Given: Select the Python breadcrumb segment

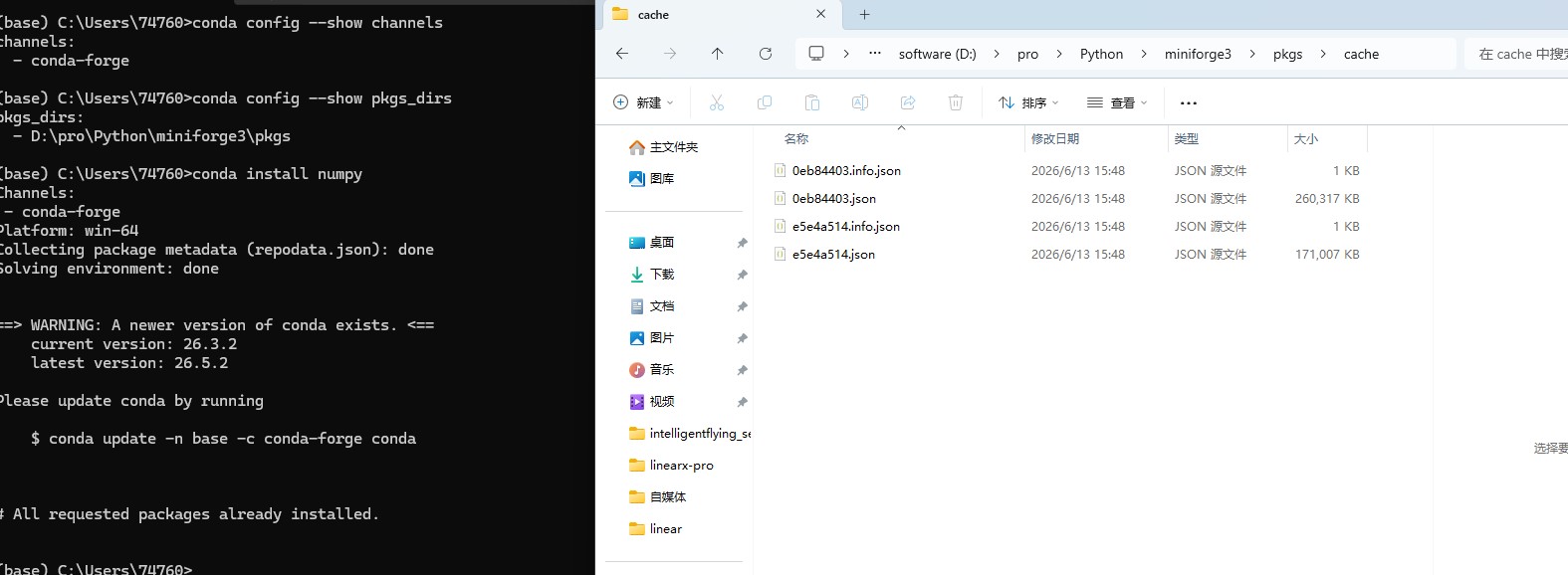Looking at the screenshot, I should coord(1101,54).
